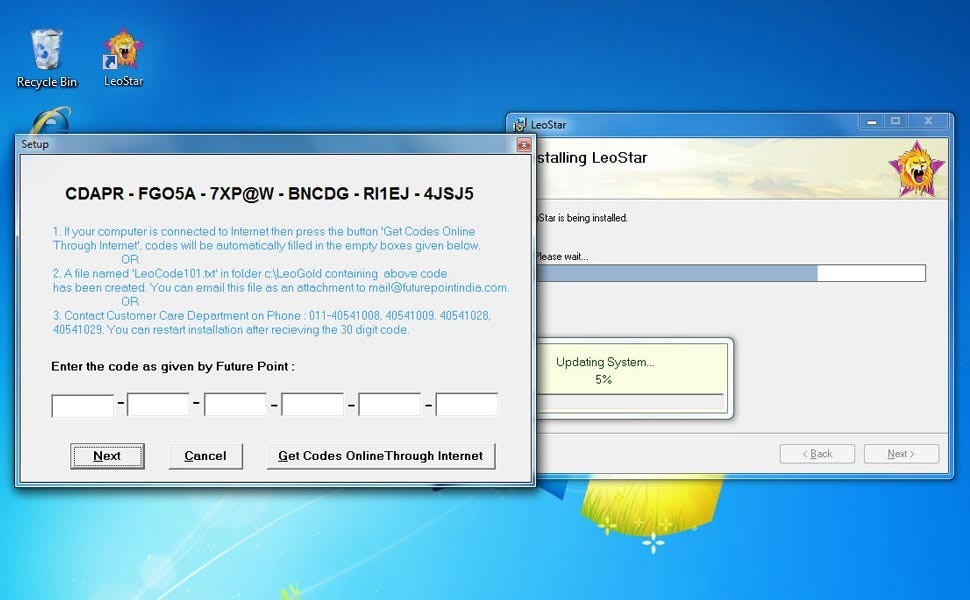The height and width of the screenshot is (600, 970).
Task: Click the 5% progress text
Action: 603,379
